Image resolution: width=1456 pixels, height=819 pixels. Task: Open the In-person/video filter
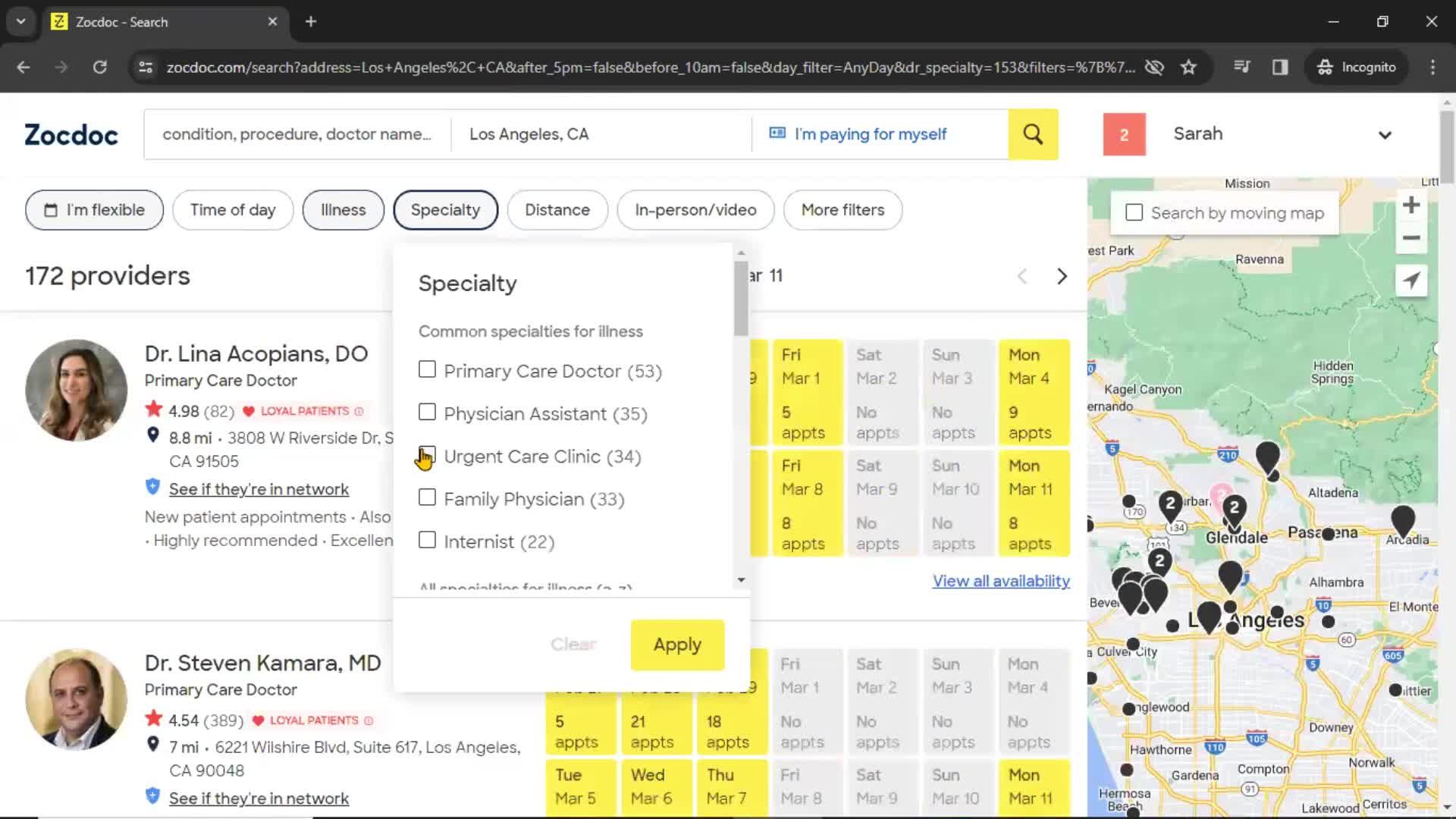pos(695,210)
